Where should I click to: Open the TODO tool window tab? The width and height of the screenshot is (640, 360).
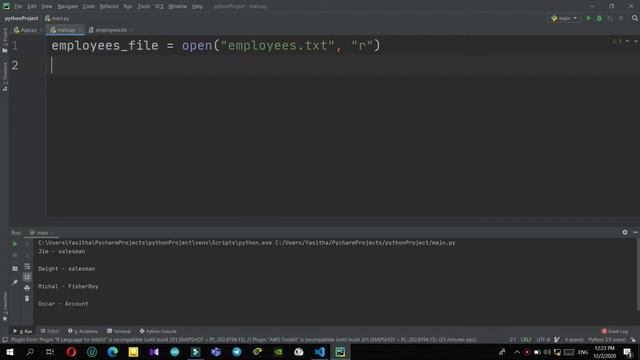[50, 331]
